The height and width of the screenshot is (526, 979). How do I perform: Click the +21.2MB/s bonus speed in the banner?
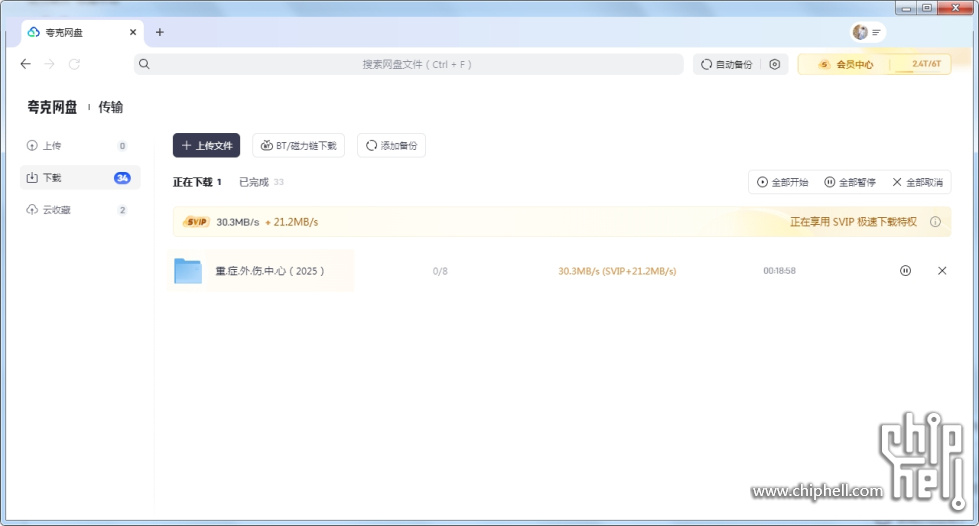292,222
